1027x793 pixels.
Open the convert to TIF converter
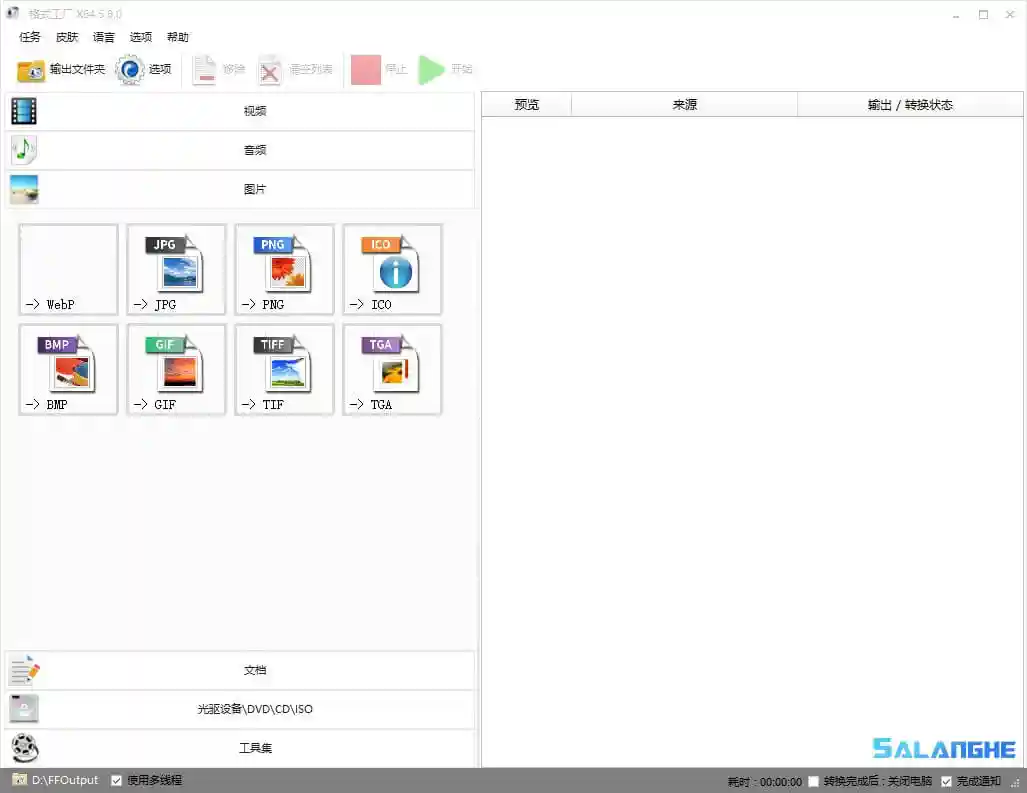[x=284, y=369]
